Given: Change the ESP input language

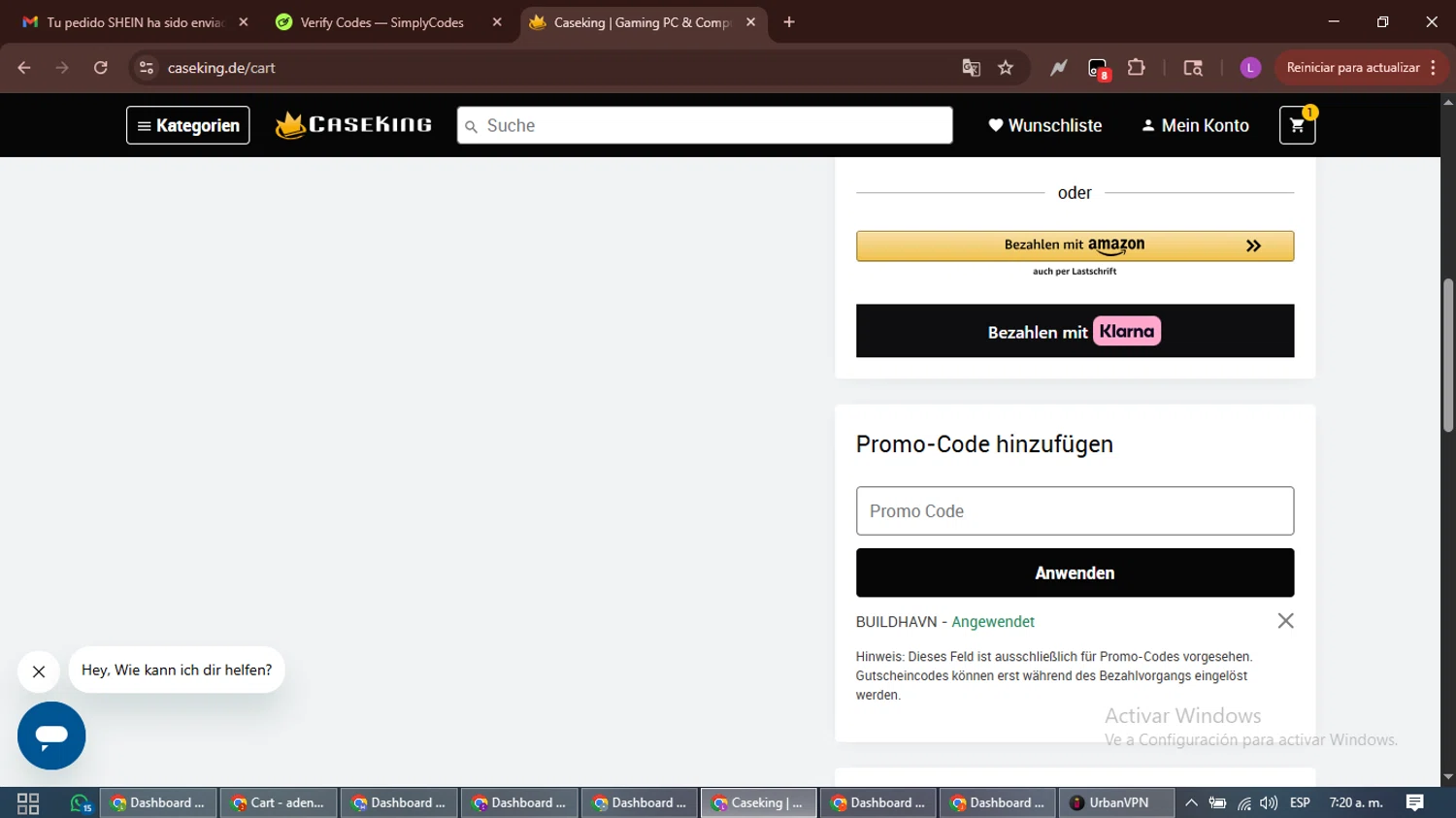Looking at the screenshot, I should pos(1300,803).
